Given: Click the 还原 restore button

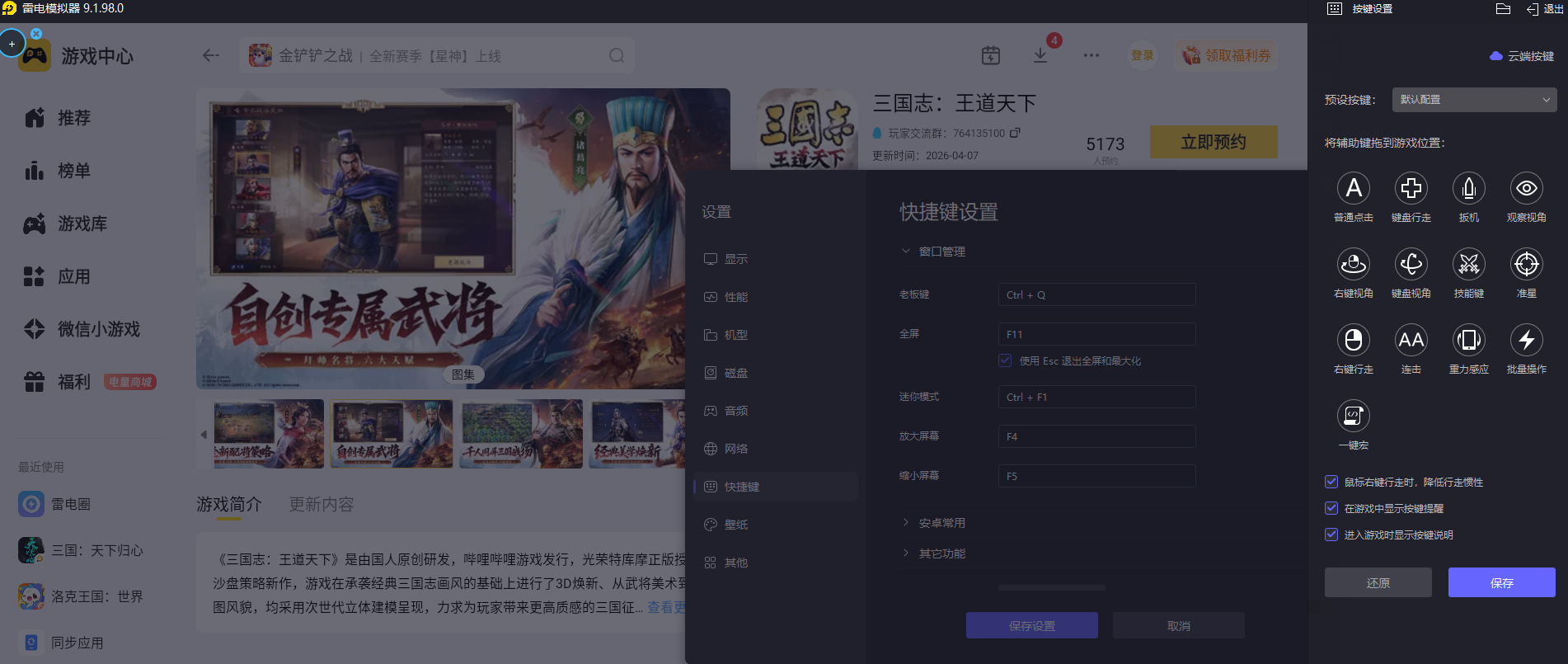Looking at the screenshot, I should click(x=1378, y=582).
